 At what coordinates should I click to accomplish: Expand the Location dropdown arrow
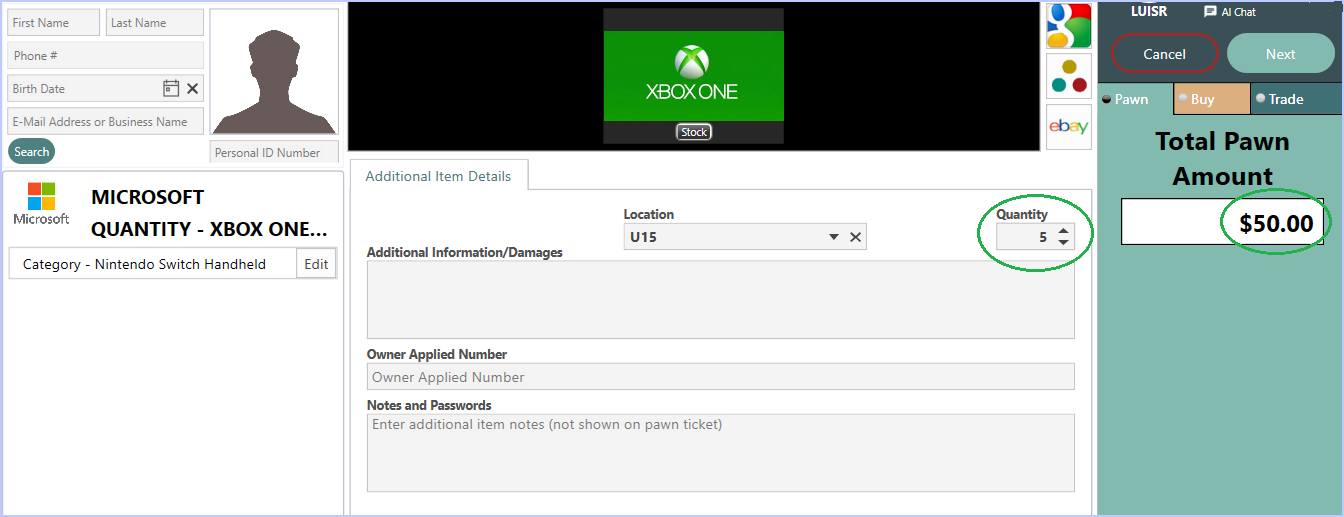click(x=834, y=237)
